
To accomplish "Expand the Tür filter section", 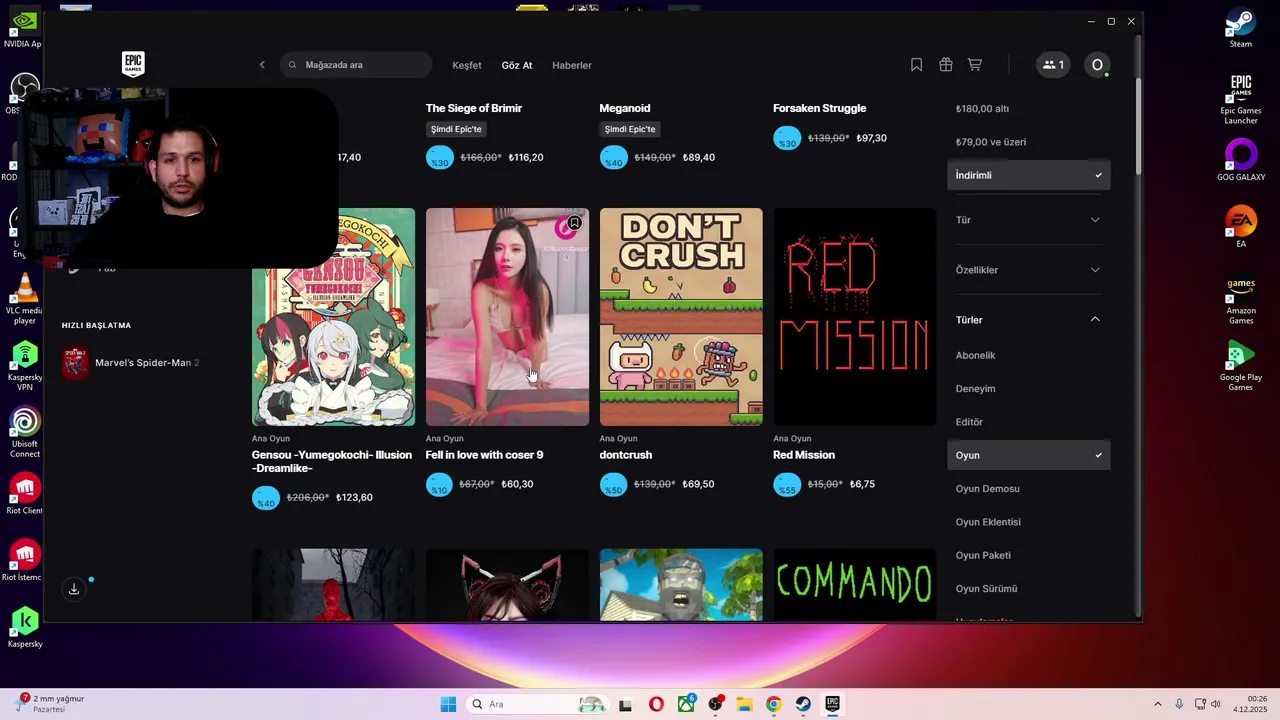I will point(1028,220).
